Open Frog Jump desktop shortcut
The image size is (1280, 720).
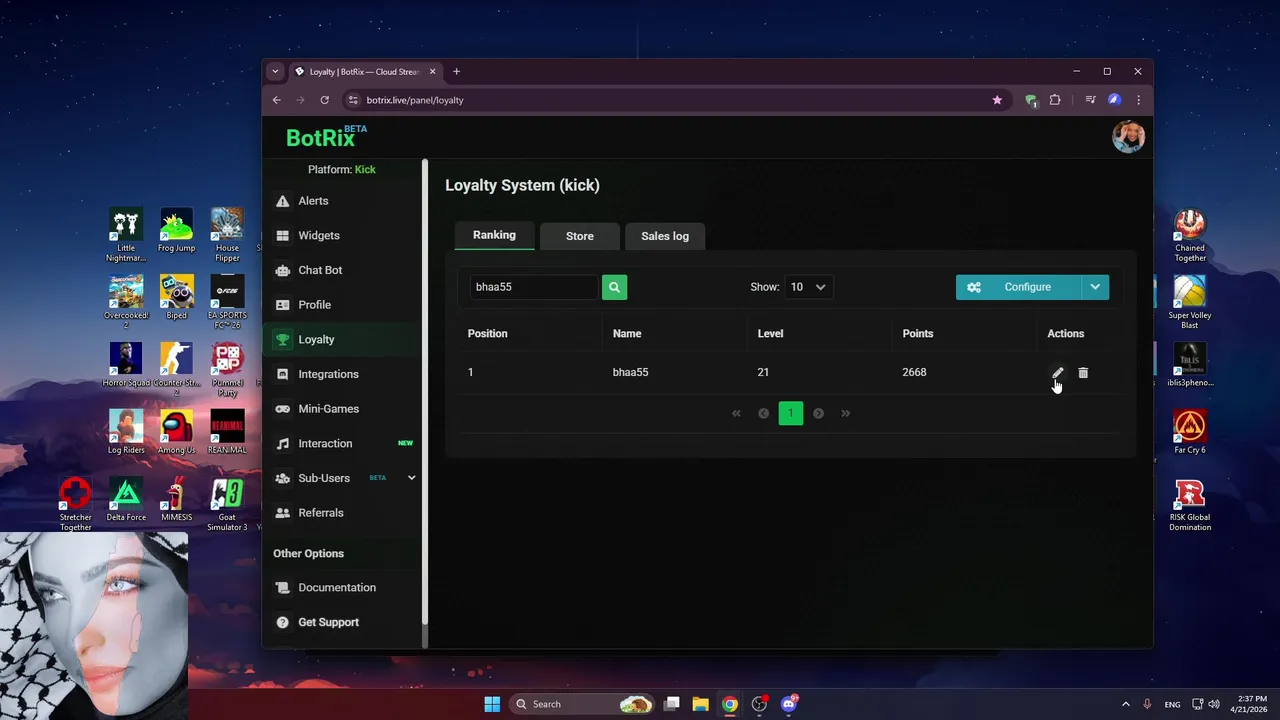(x=176, y=231)
